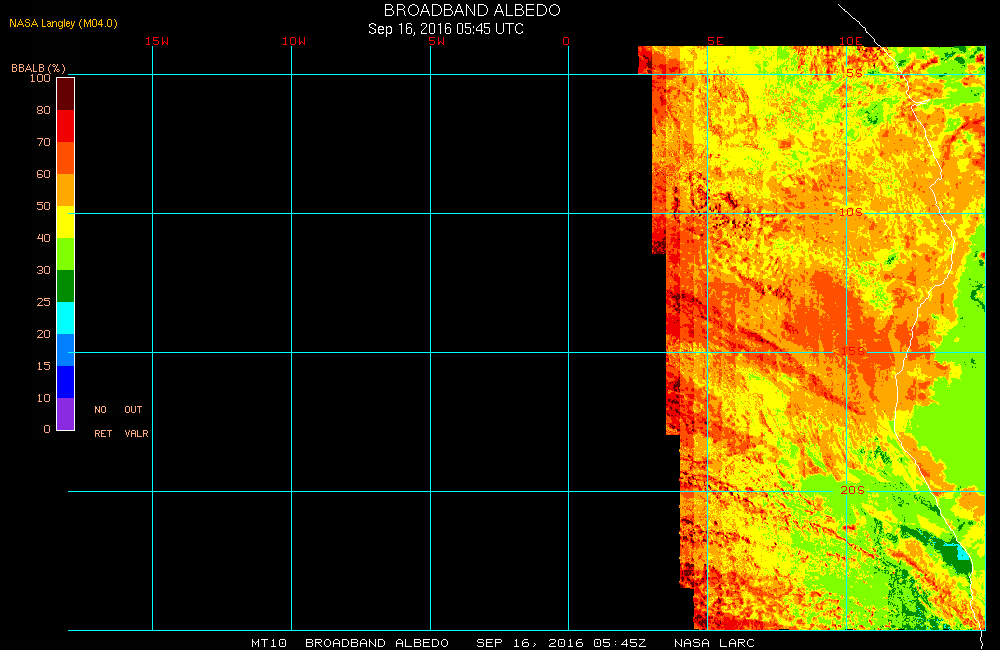Image resolution: width=1000 pixels, height=650 pixels.
Task: Click the BROADBAND ALBEDO title text
Action: pos(472,10)
